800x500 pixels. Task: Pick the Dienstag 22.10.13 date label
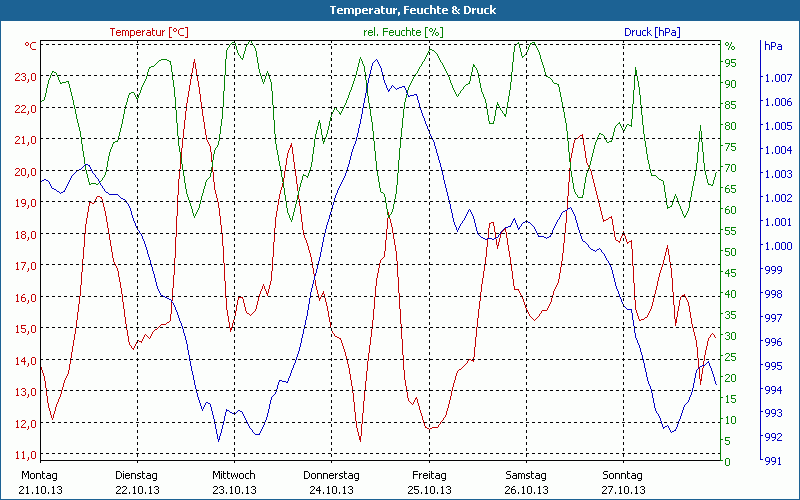pyautogui.click(x=137, y=482)
